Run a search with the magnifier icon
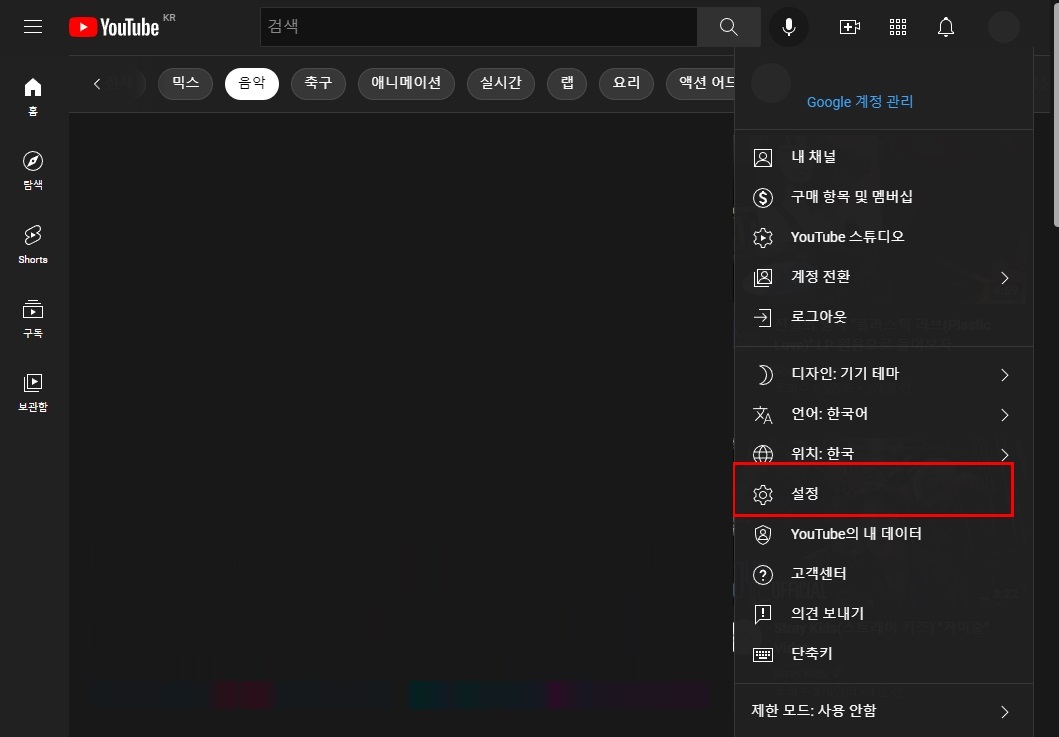The height and width of the screenshot is (737, 1059). pos(728,27)
